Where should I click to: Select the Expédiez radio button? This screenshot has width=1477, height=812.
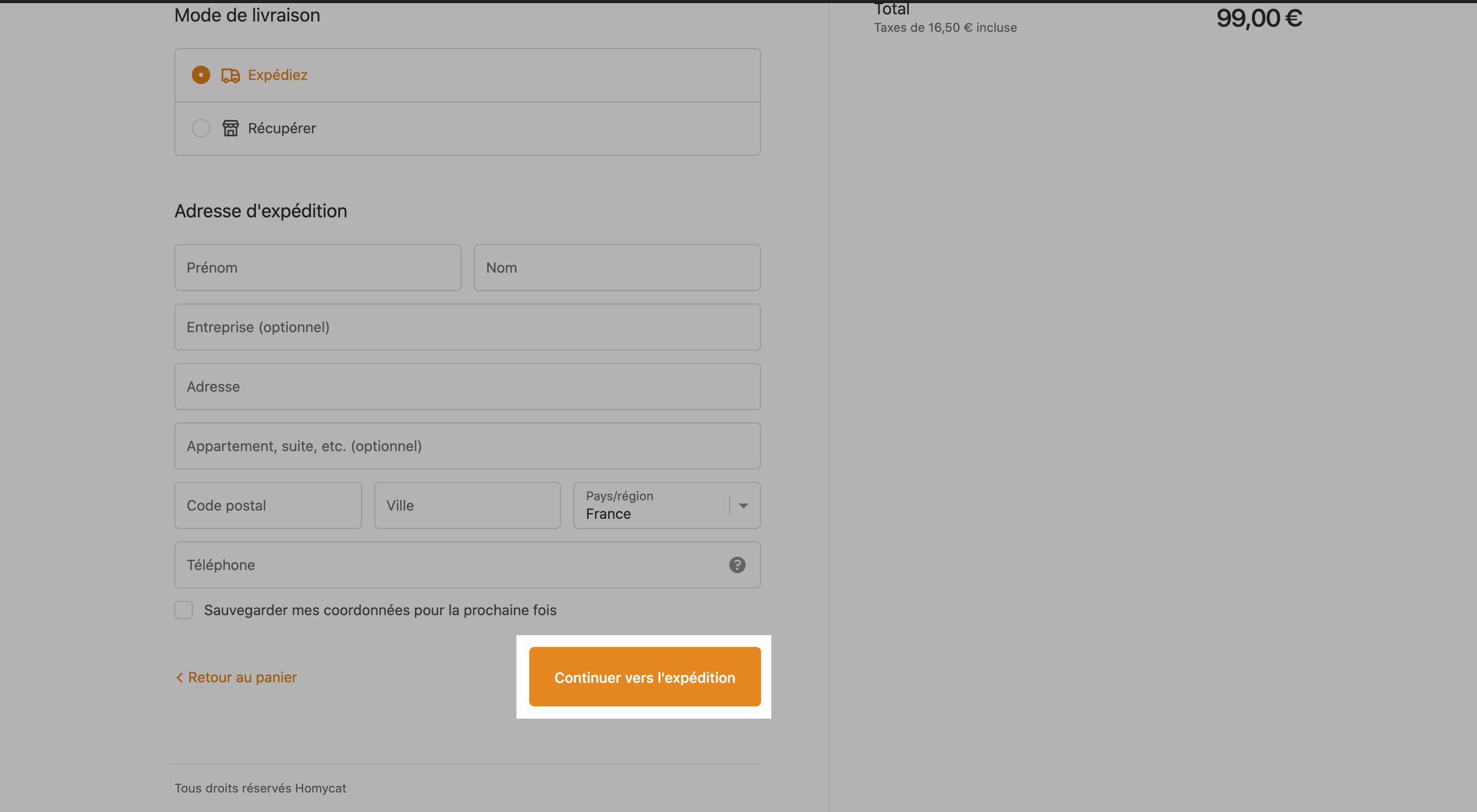tap(201, 75)
